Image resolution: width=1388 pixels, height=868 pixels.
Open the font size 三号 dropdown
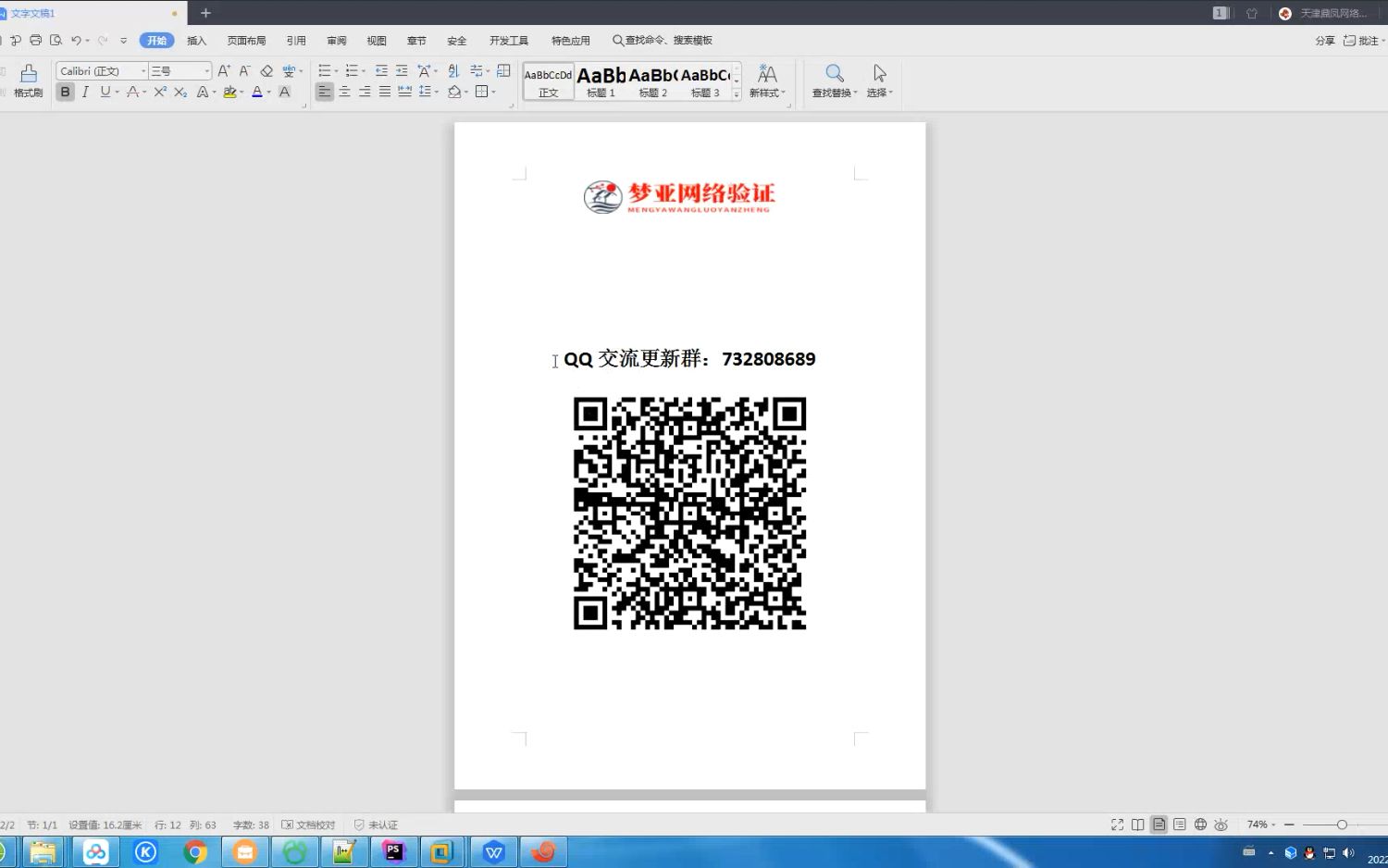206,71
